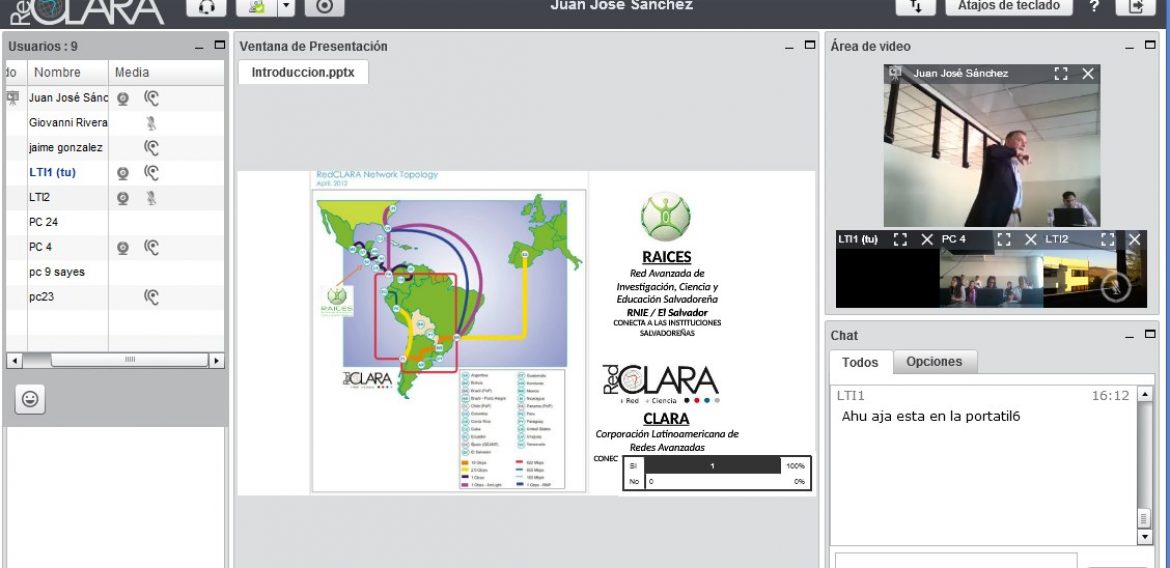The width and height of the screenshot is (1170, 568).
Task: Fullscreen the LTI2 video
Action: [1108, 240]
